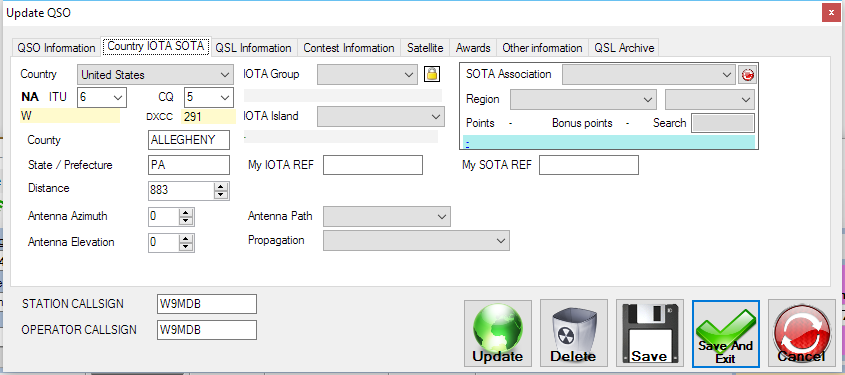The image size is (845, 375).
Task: Open the QSL Information tab
Action: (x=253, y=48)
